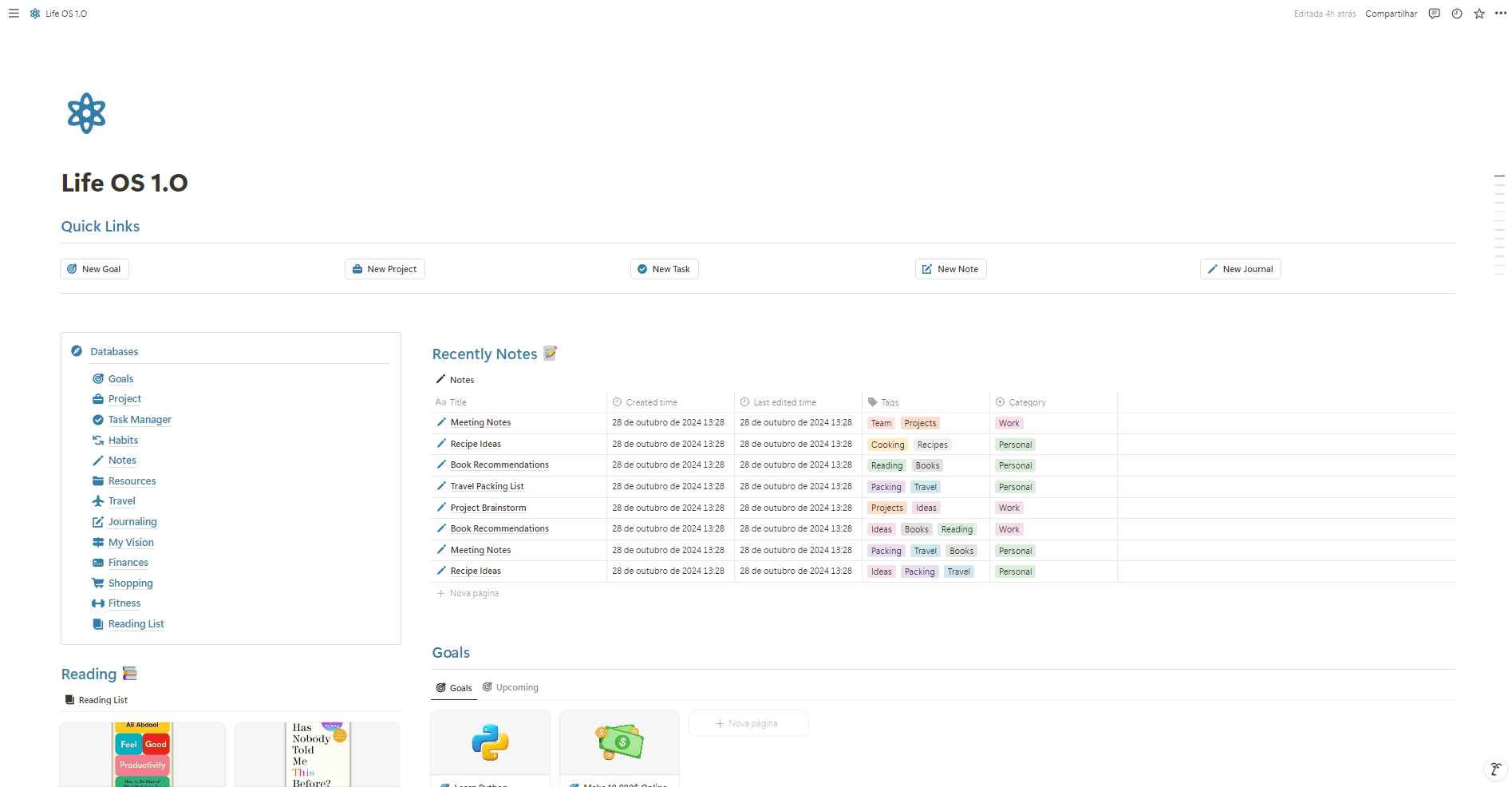Click the Tags column header
This screenshot has width=1512, height=787.
tap(926, 402)
